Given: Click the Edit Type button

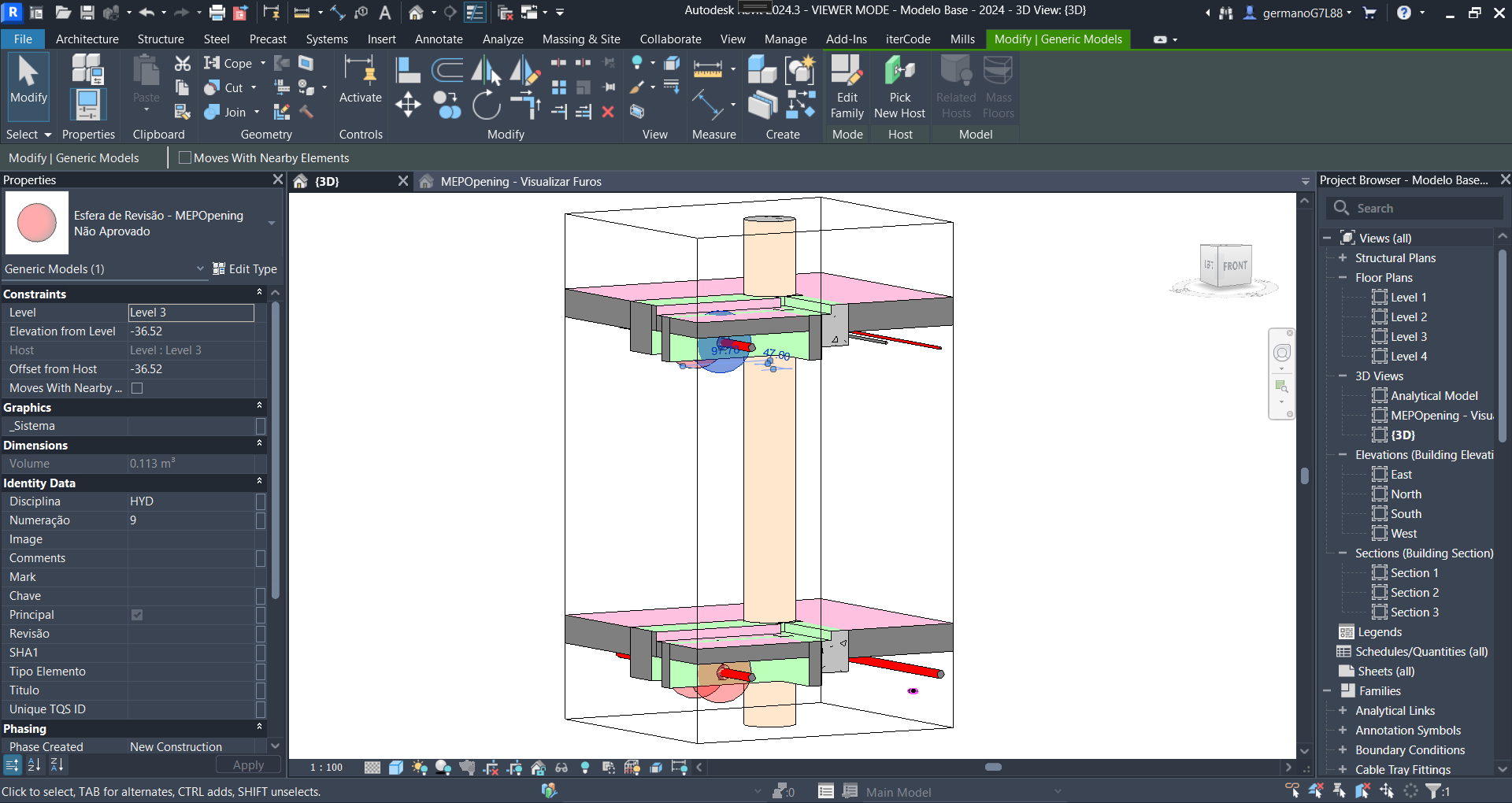Looking at the screenshot, I should click(x=245, y=269).
